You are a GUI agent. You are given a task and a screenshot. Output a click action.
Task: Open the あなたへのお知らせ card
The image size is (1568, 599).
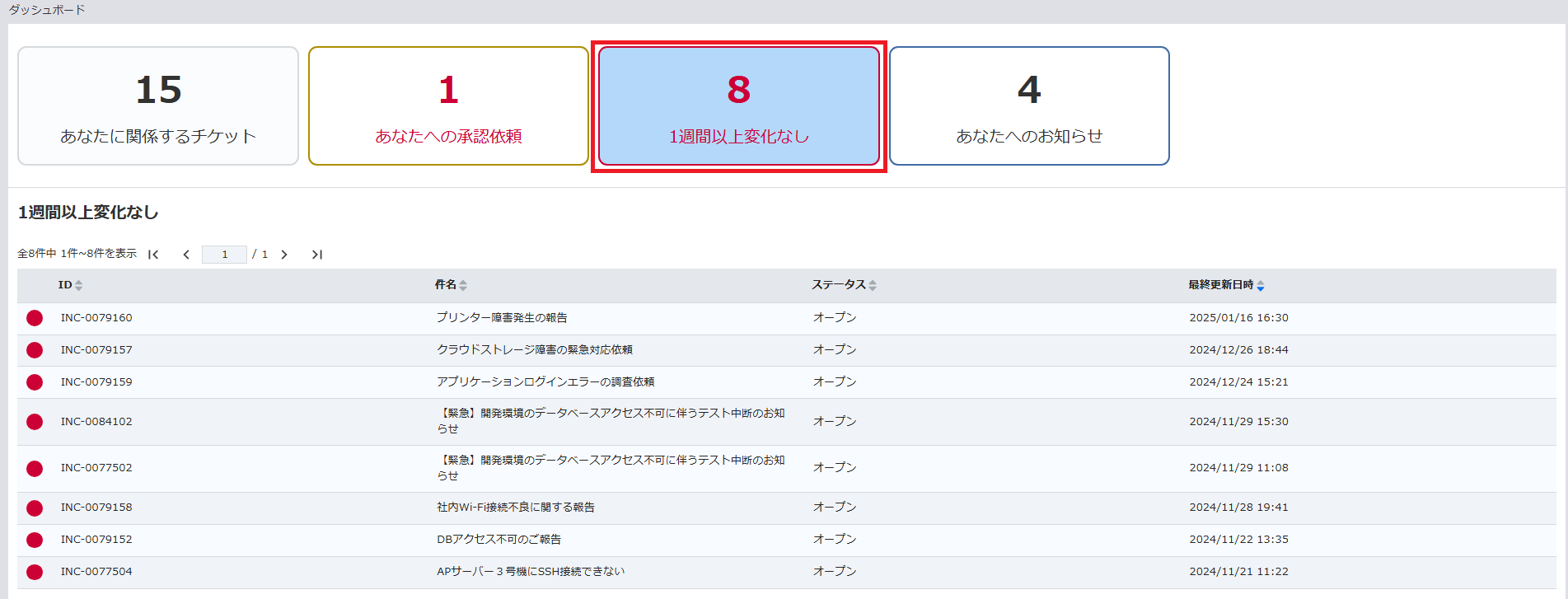[x=1029, y=106]
